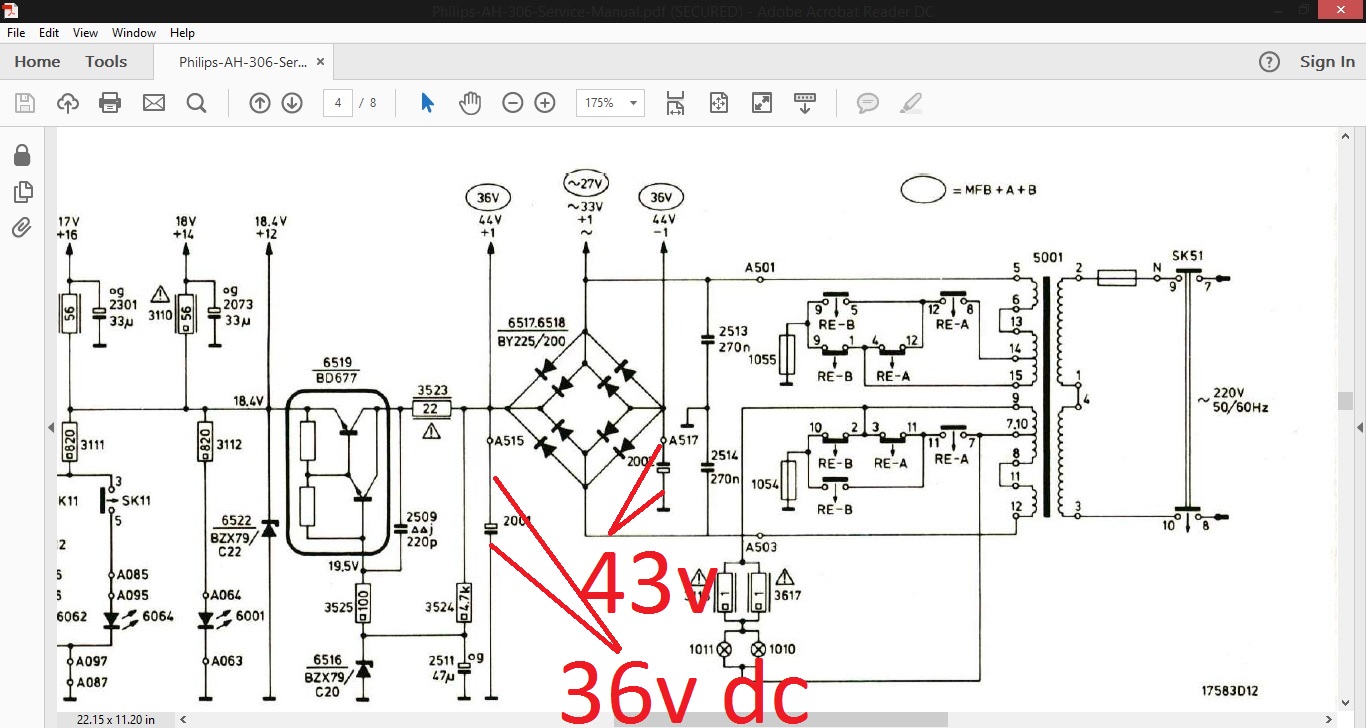
Task: Click the Print file icon
Action: click(x=110, y=103)
